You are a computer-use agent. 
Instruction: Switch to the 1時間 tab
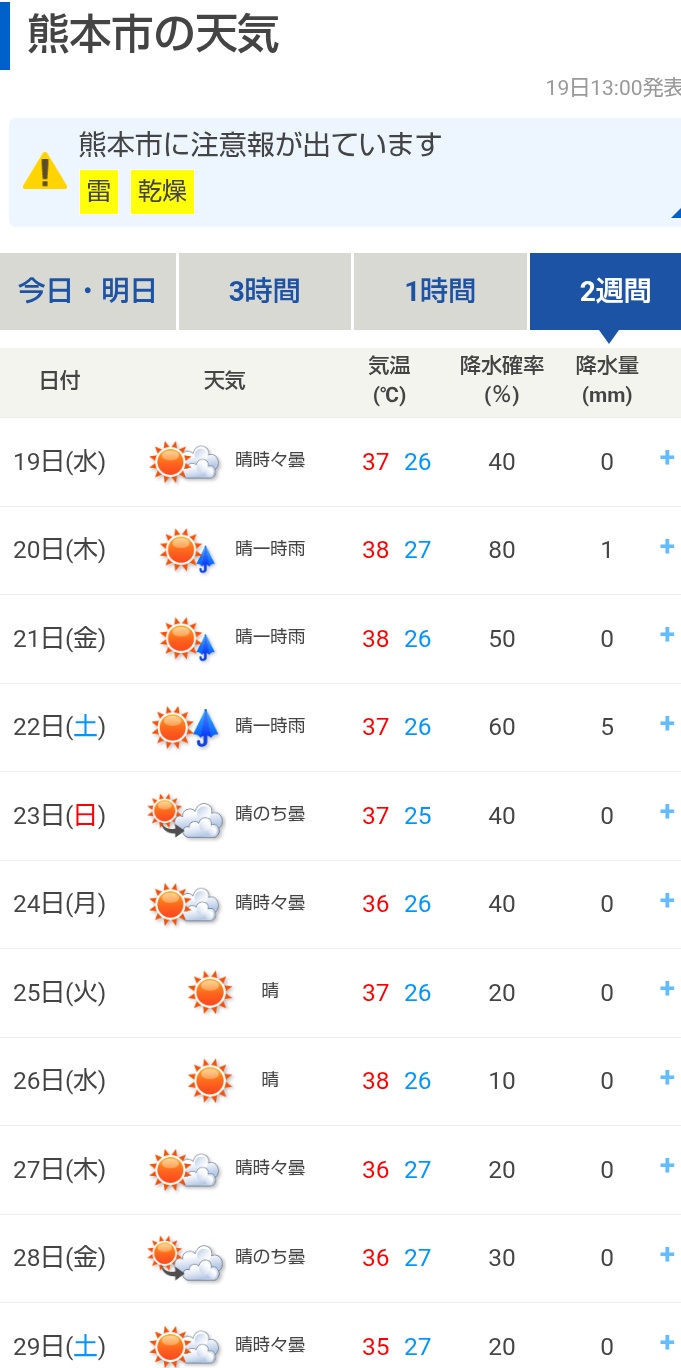click(440, 291)
